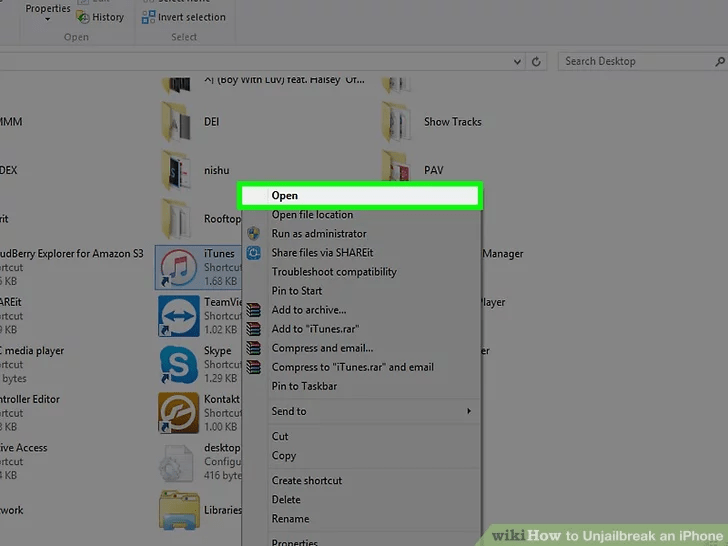Choose Pin to Taskbar option

(x=304, y=386)
